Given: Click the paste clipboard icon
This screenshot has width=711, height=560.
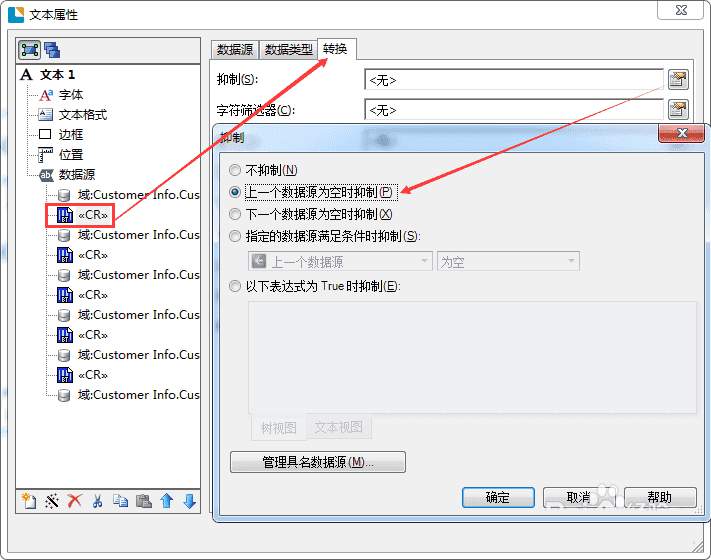Looking at the screenshot, I should [x=144, y=501].
